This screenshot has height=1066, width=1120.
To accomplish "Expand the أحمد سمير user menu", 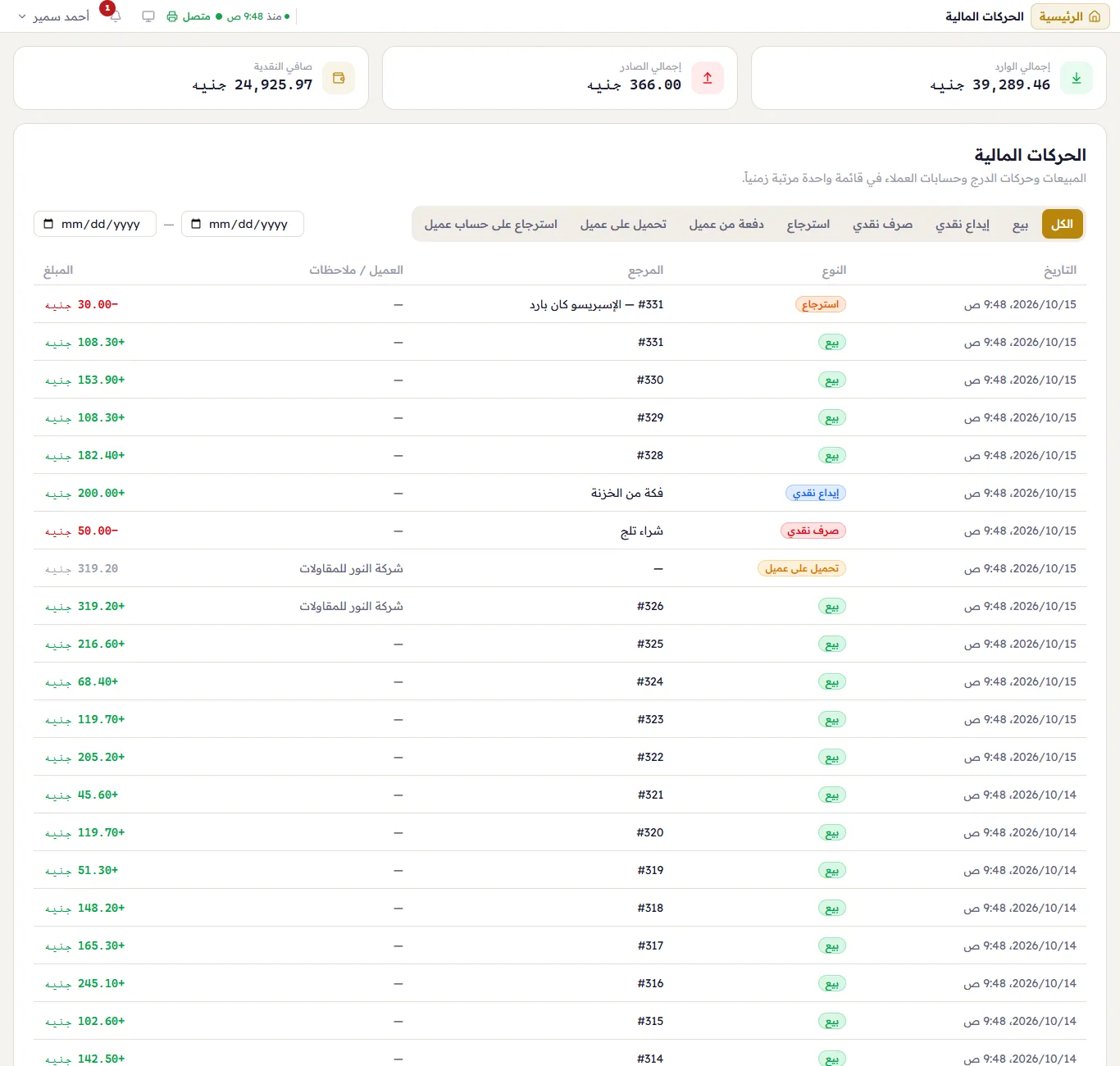I will [x=55, y=16].
